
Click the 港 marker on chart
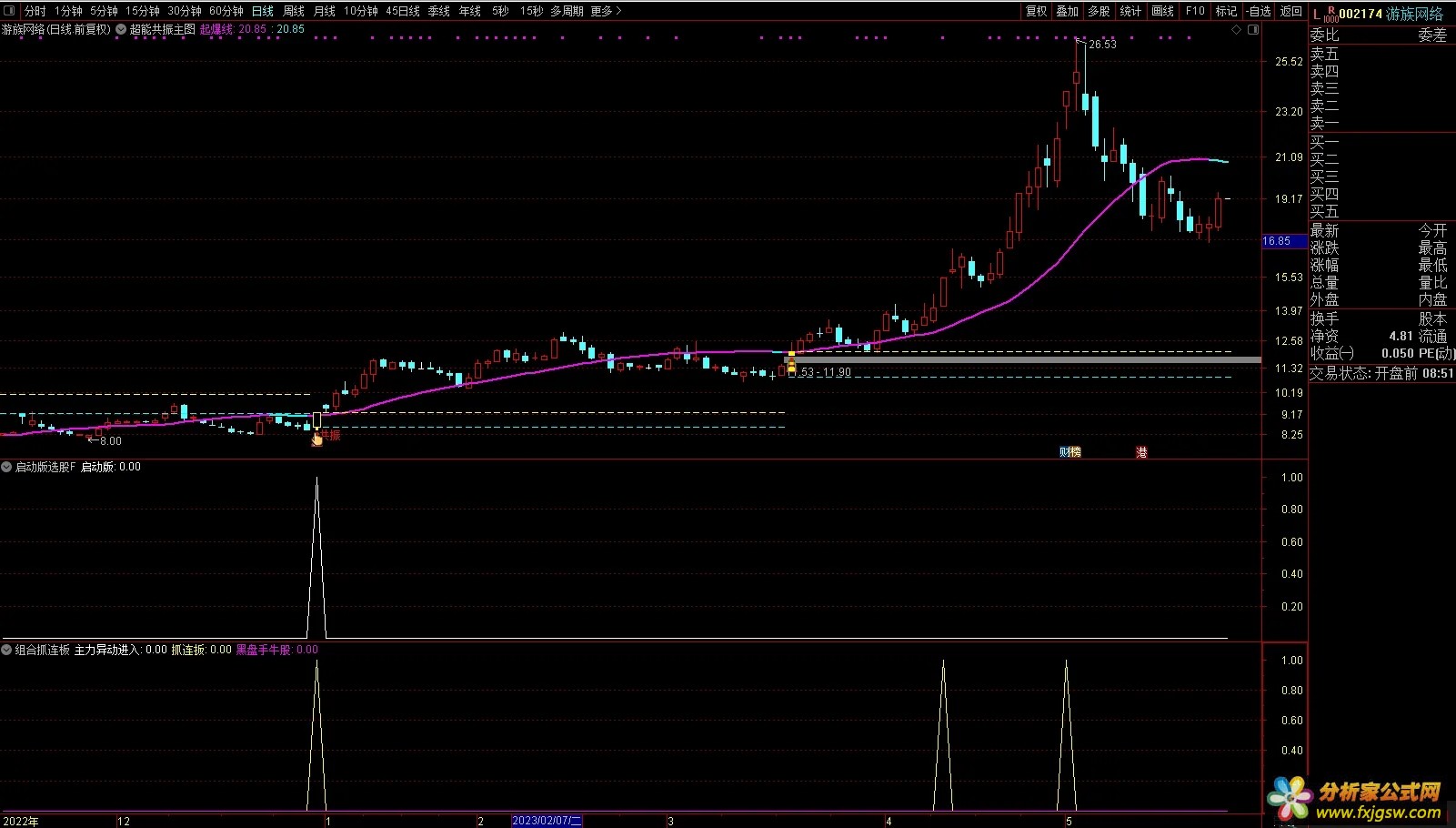[x=1141, y=452]
